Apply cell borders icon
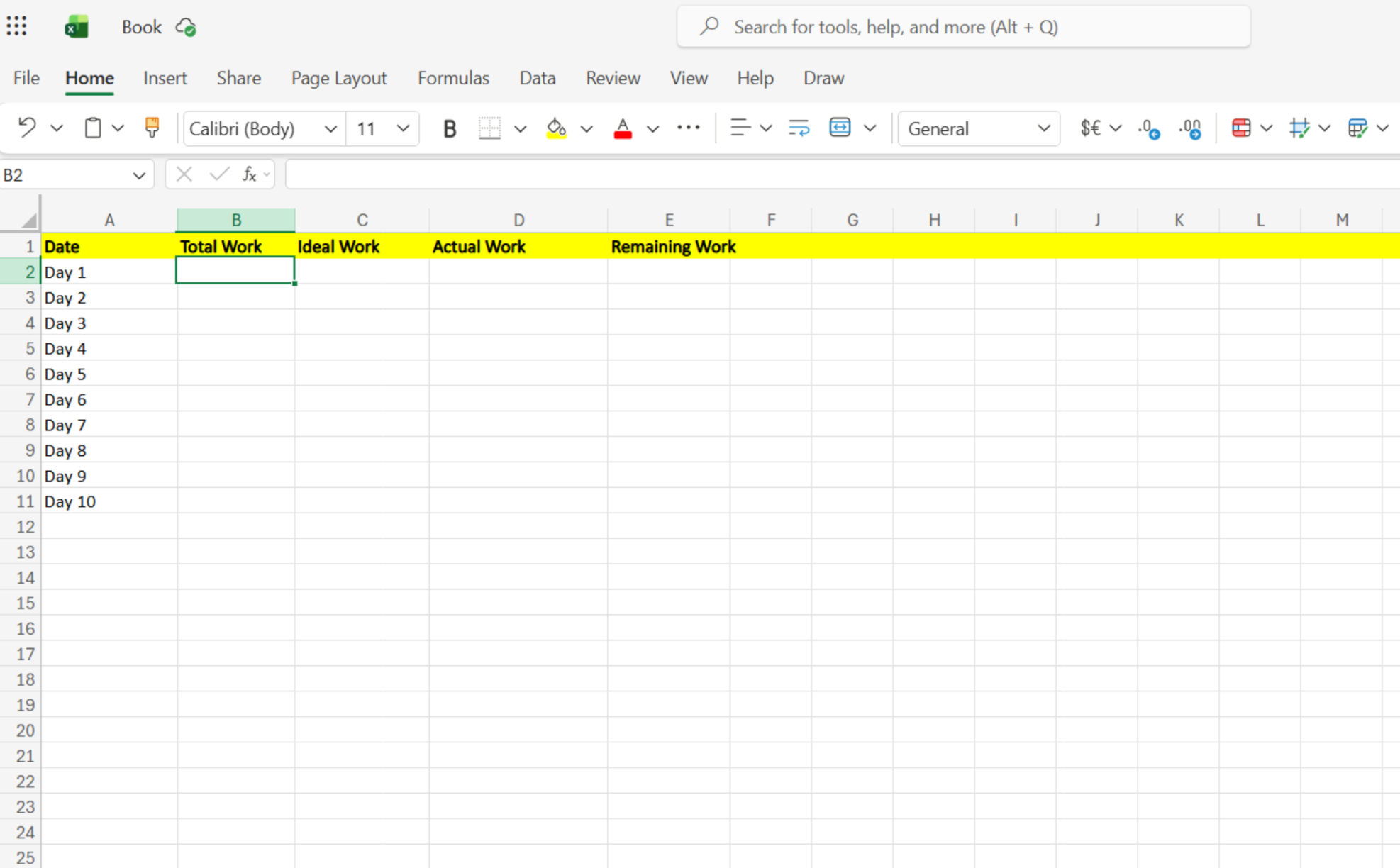1400x868 pixels. coord(489,128)
